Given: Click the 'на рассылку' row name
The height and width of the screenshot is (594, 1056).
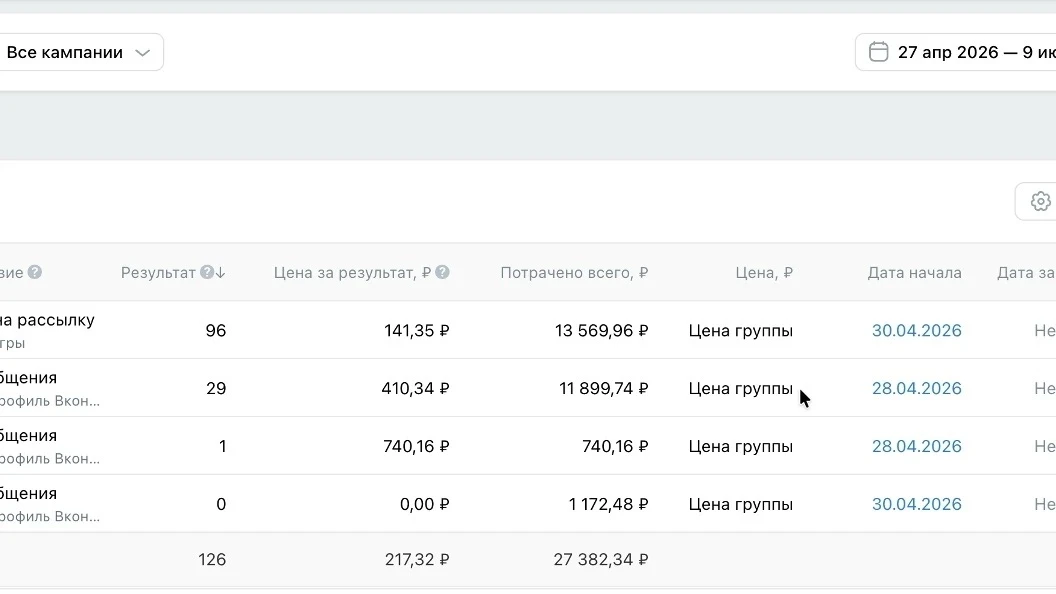Looking at the screenshot, I should [x=47, y=320].
